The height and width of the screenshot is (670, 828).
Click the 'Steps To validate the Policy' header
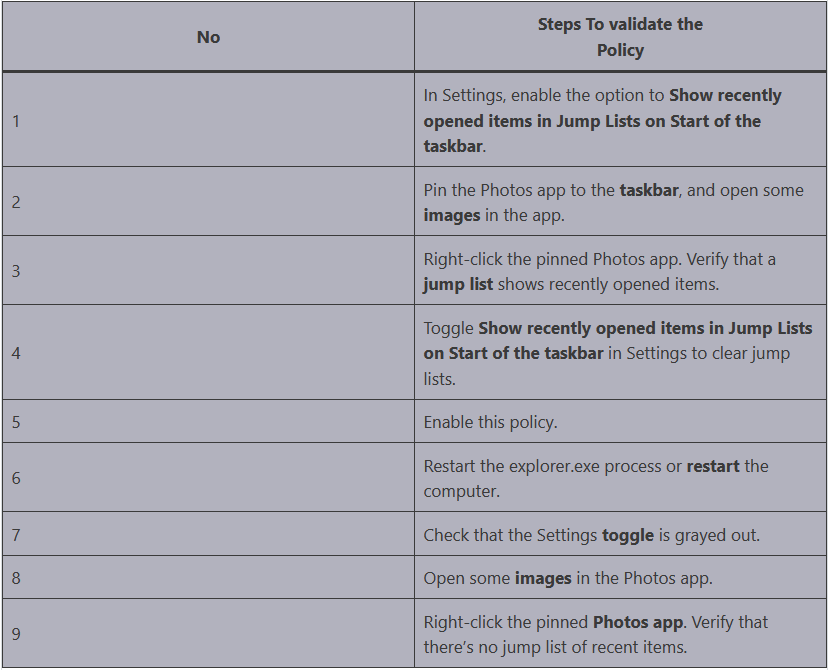620,37
